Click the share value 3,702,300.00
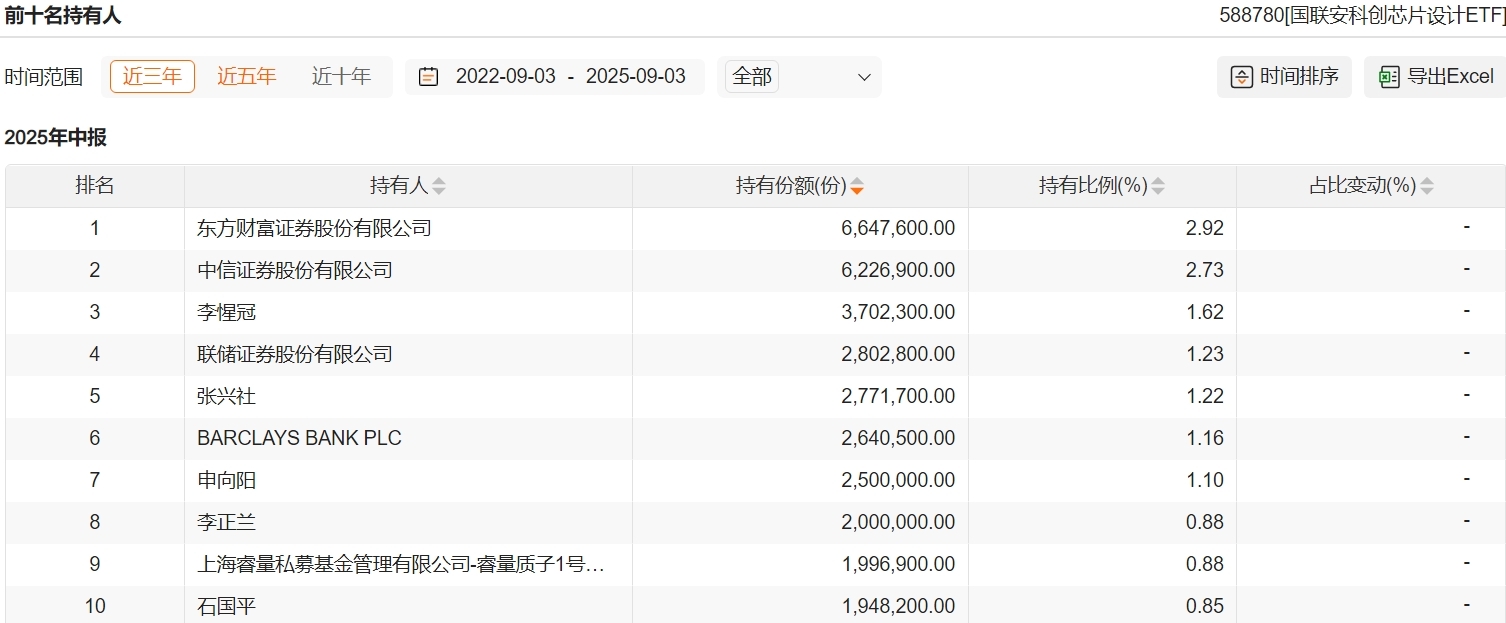 point(898,312)
